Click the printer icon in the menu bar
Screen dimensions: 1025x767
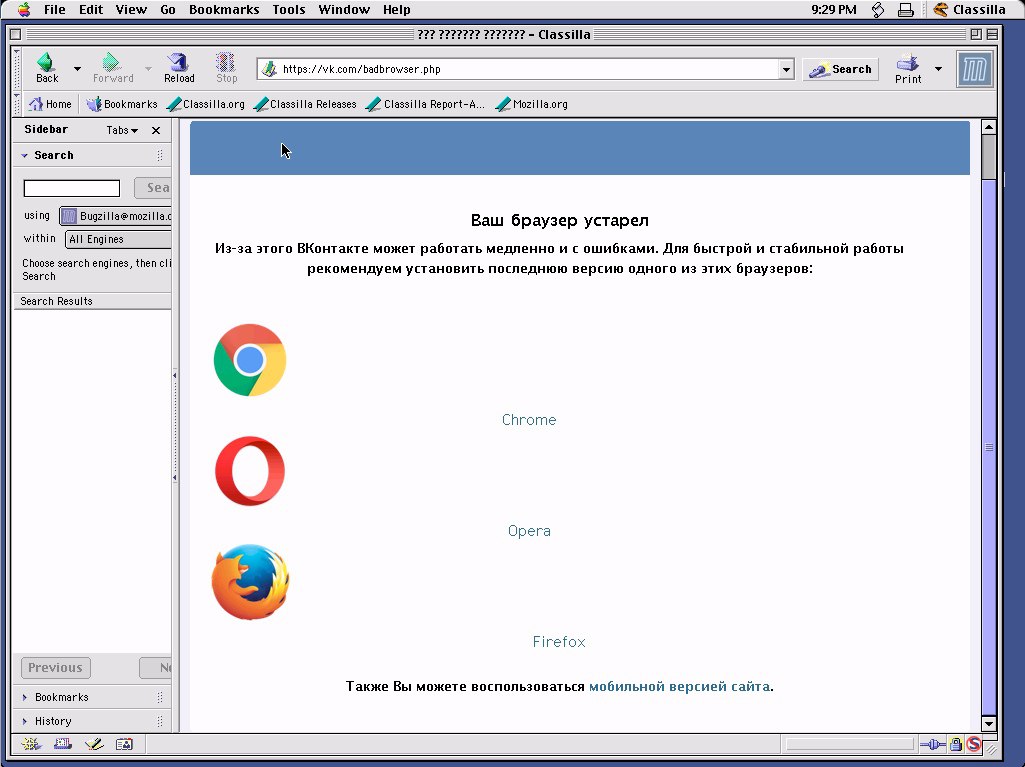tap(905, 9)
